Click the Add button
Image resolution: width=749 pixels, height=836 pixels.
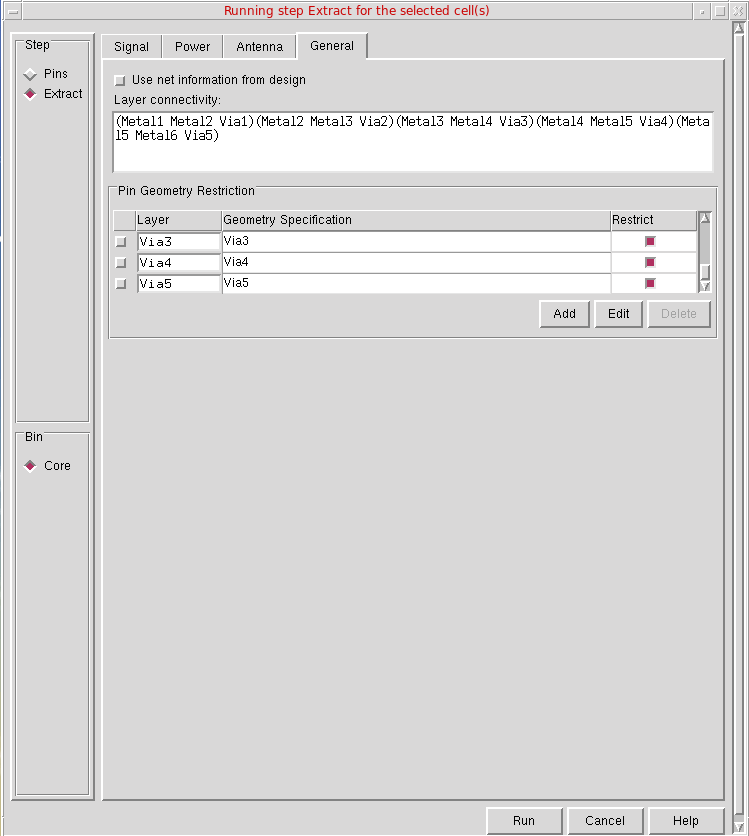pos(565,314)
